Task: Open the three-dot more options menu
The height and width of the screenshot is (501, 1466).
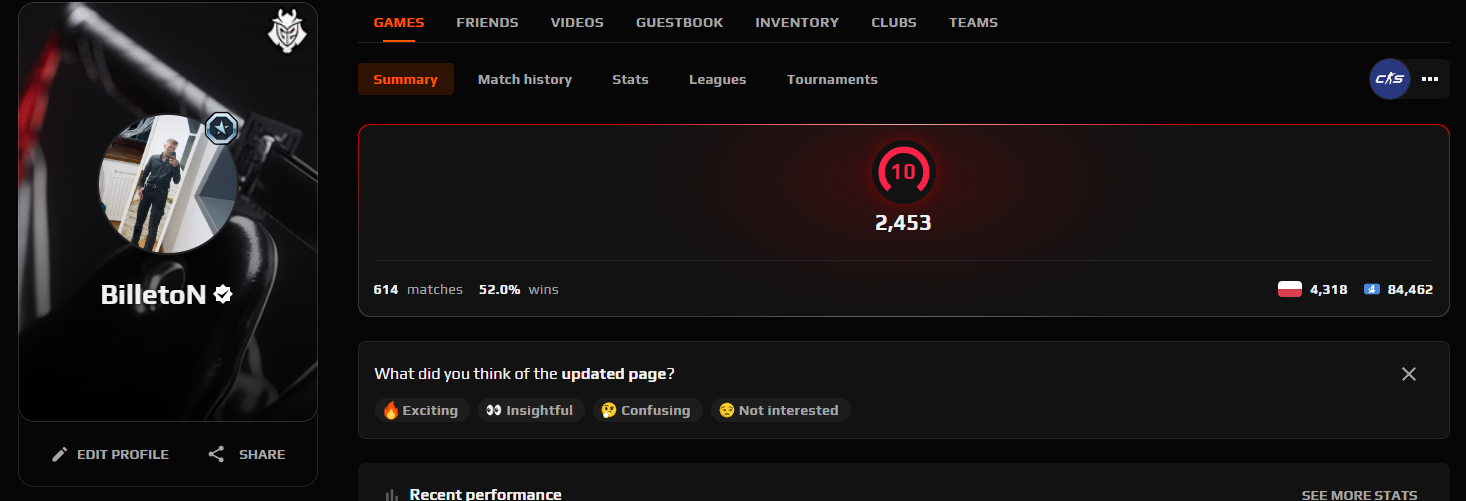Action: [x=1429, y=78]
